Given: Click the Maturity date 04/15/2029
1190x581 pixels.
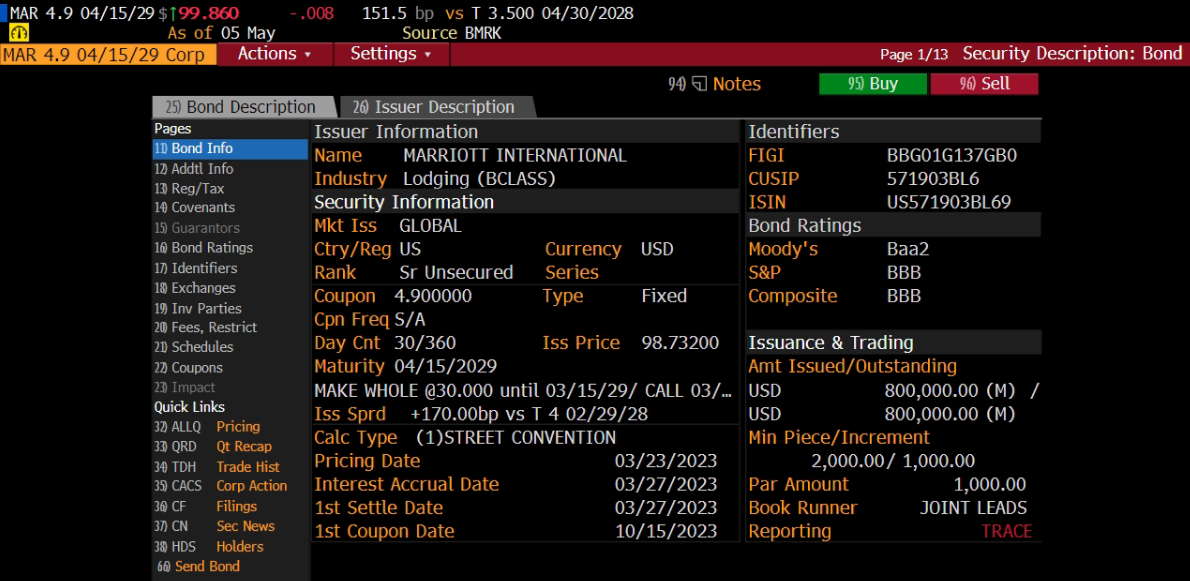Looking at the screenshot, I should [445, 366].
